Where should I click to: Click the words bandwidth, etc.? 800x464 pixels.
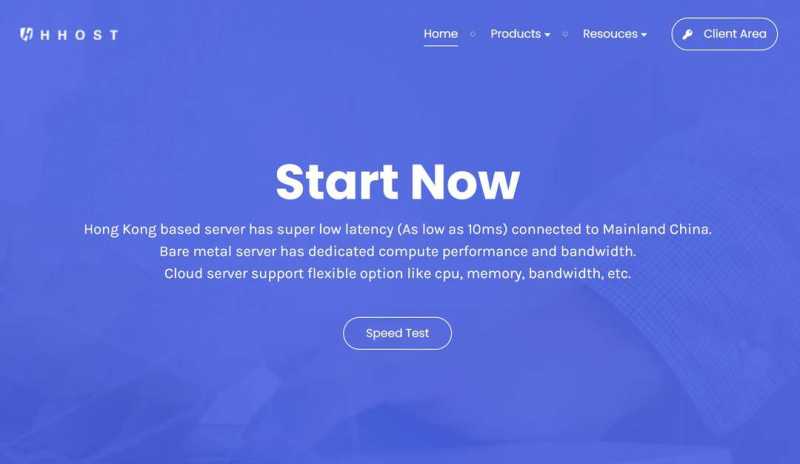click(580, 274)
